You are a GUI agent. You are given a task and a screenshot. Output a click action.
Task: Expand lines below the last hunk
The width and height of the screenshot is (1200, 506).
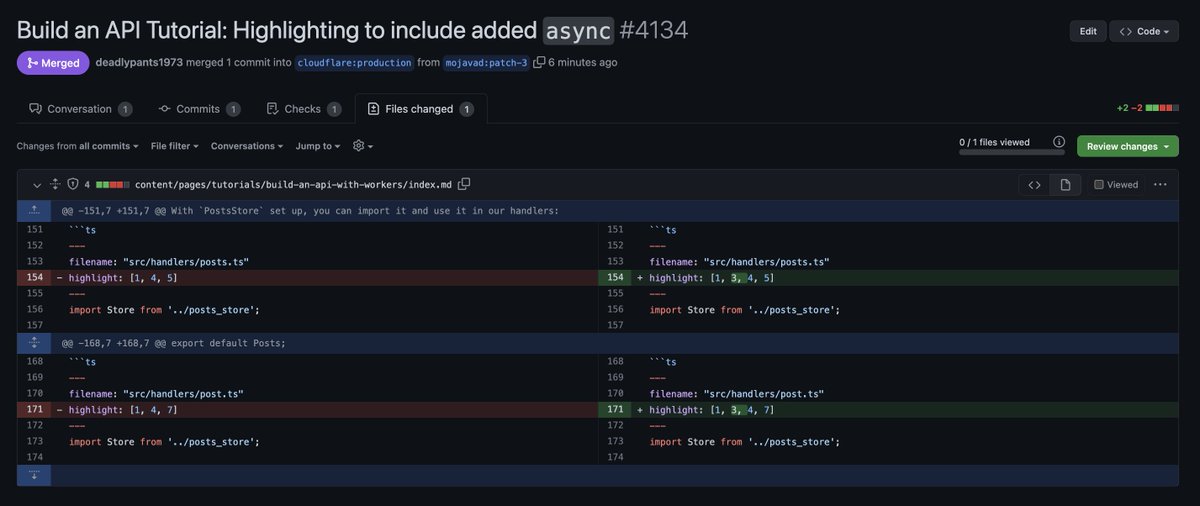tap(34, 475)
